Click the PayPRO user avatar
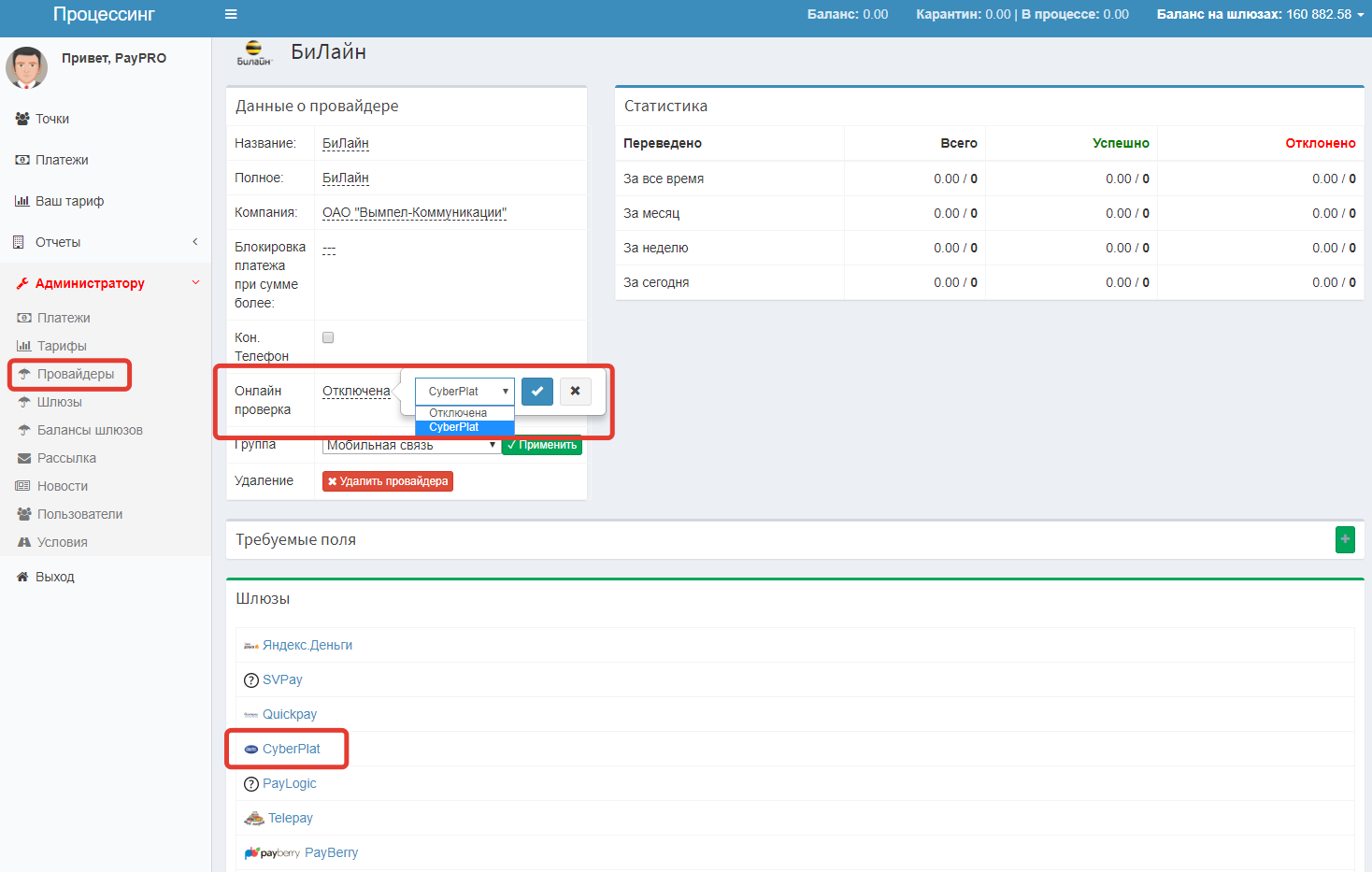 tap(26, 67)
